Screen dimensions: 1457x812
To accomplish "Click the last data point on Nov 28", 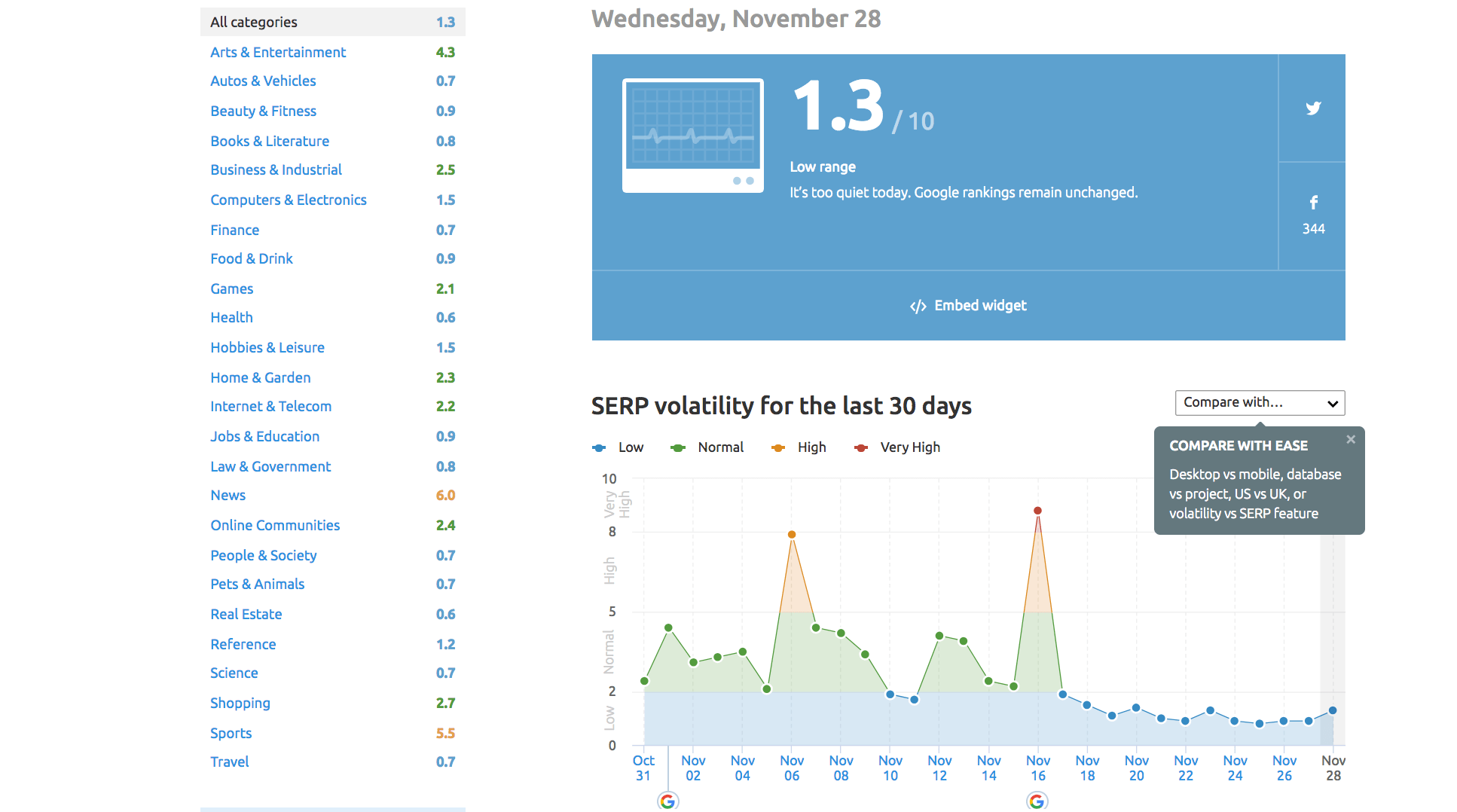I will (1332, 709).
